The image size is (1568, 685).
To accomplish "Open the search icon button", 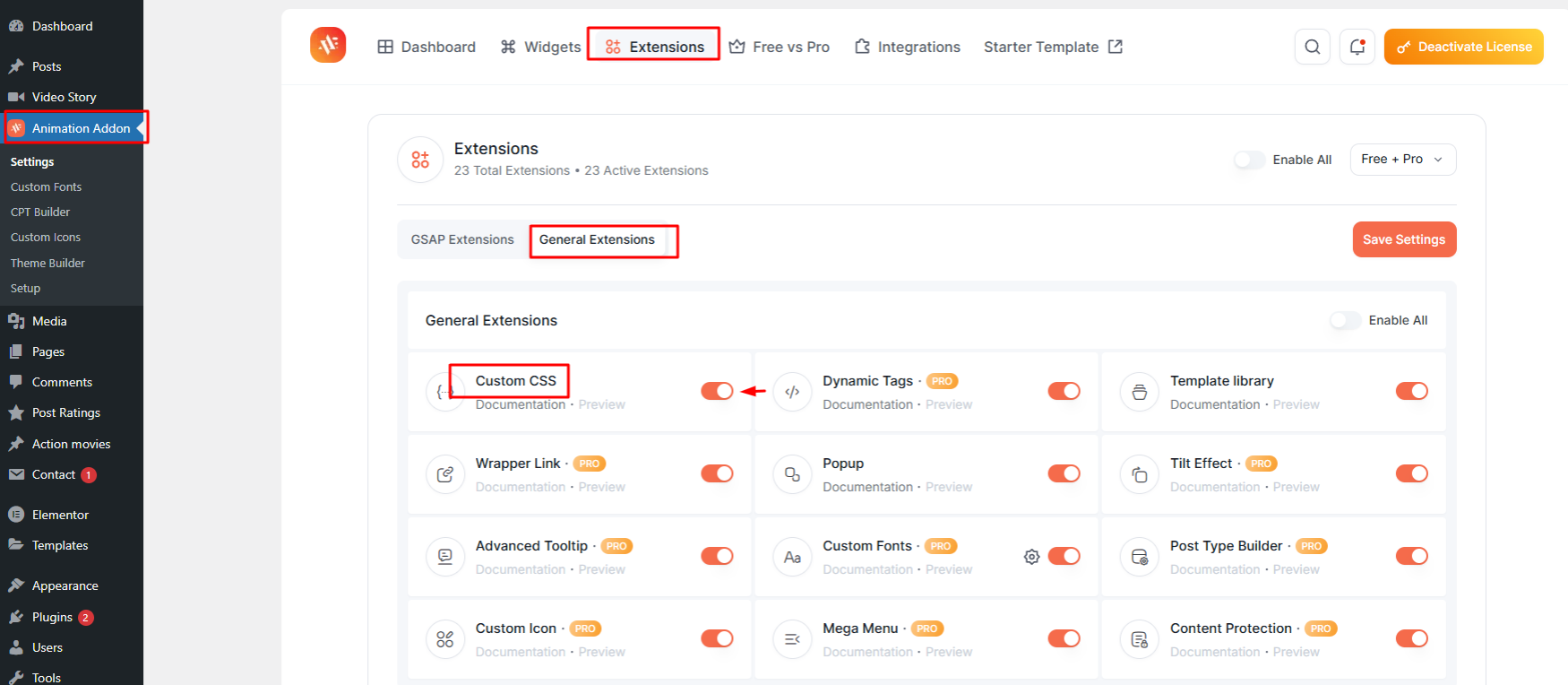I will click(x=1312, y=47).
